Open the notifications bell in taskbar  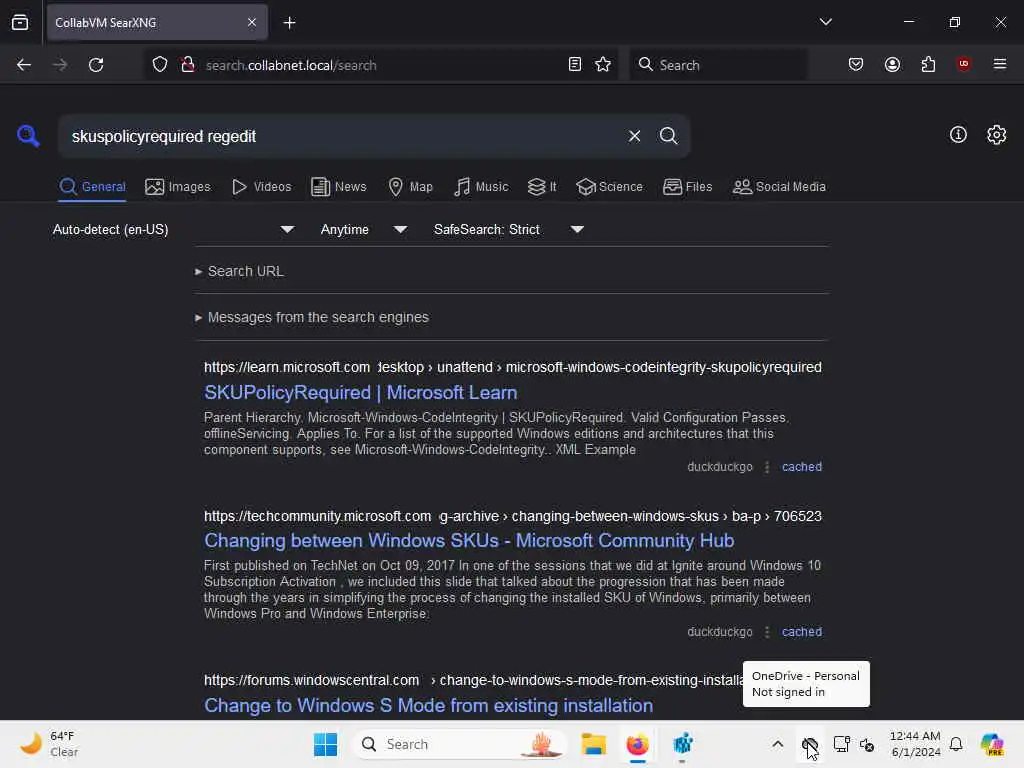click(x=955, y=744)
